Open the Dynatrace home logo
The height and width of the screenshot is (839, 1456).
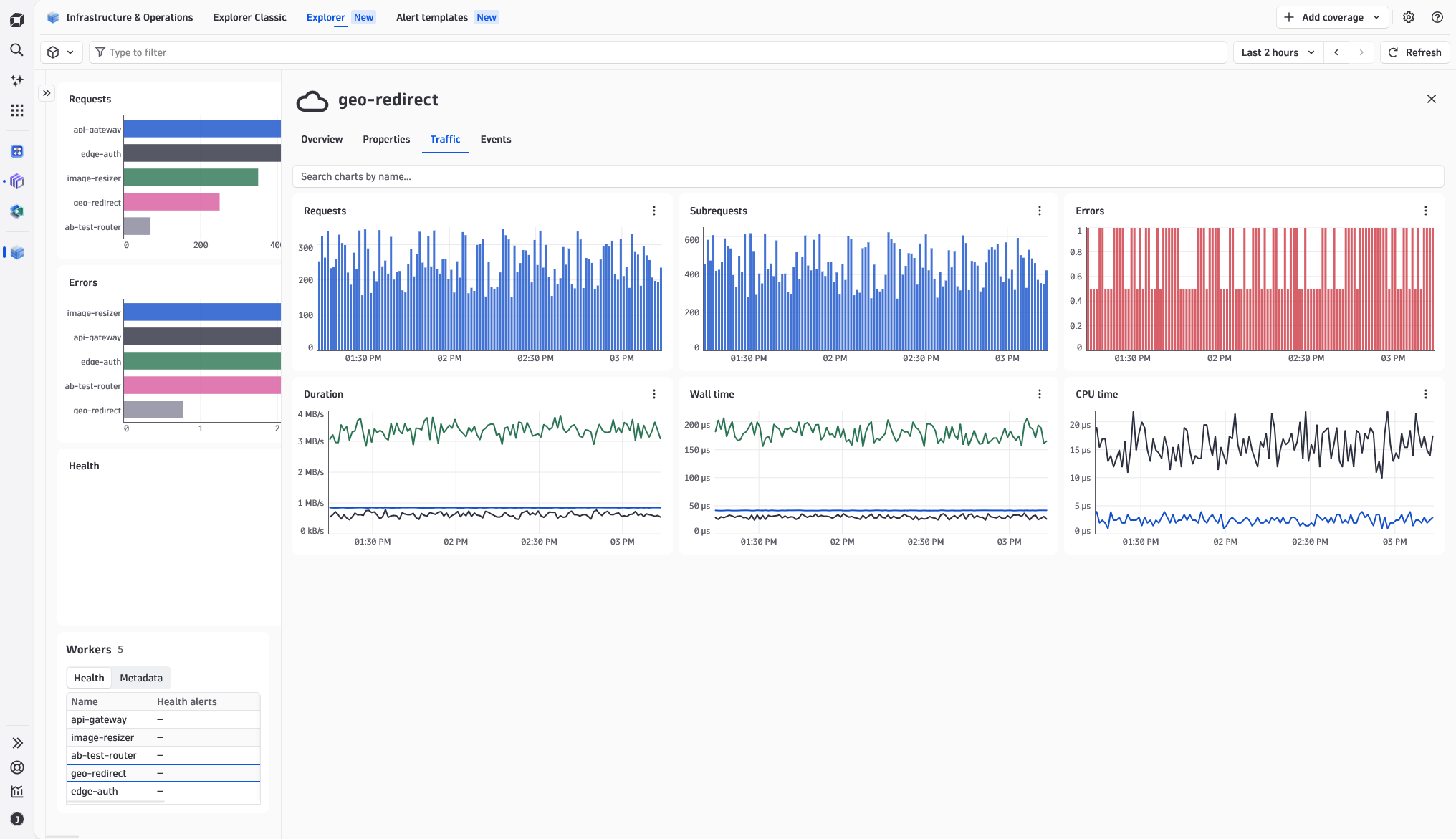[17, 19]
